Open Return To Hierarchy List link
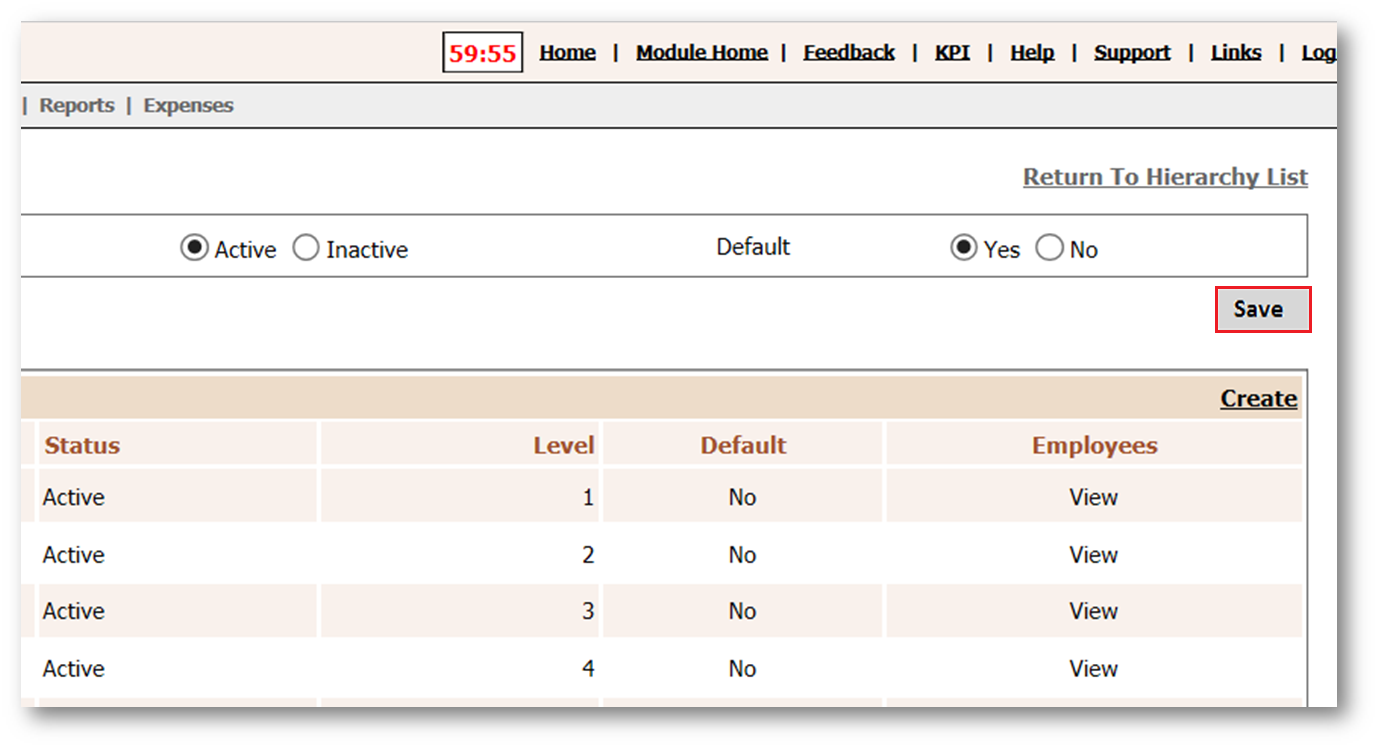Screen dimensions: 1379x749 (1165, 177)
